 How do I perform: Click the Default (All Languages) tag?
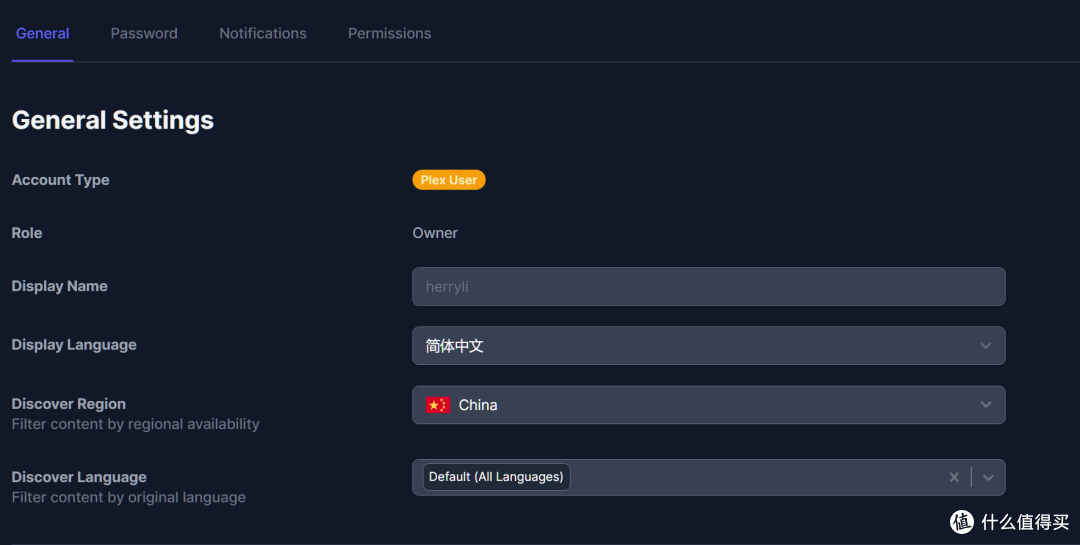(x=496, y=477)
